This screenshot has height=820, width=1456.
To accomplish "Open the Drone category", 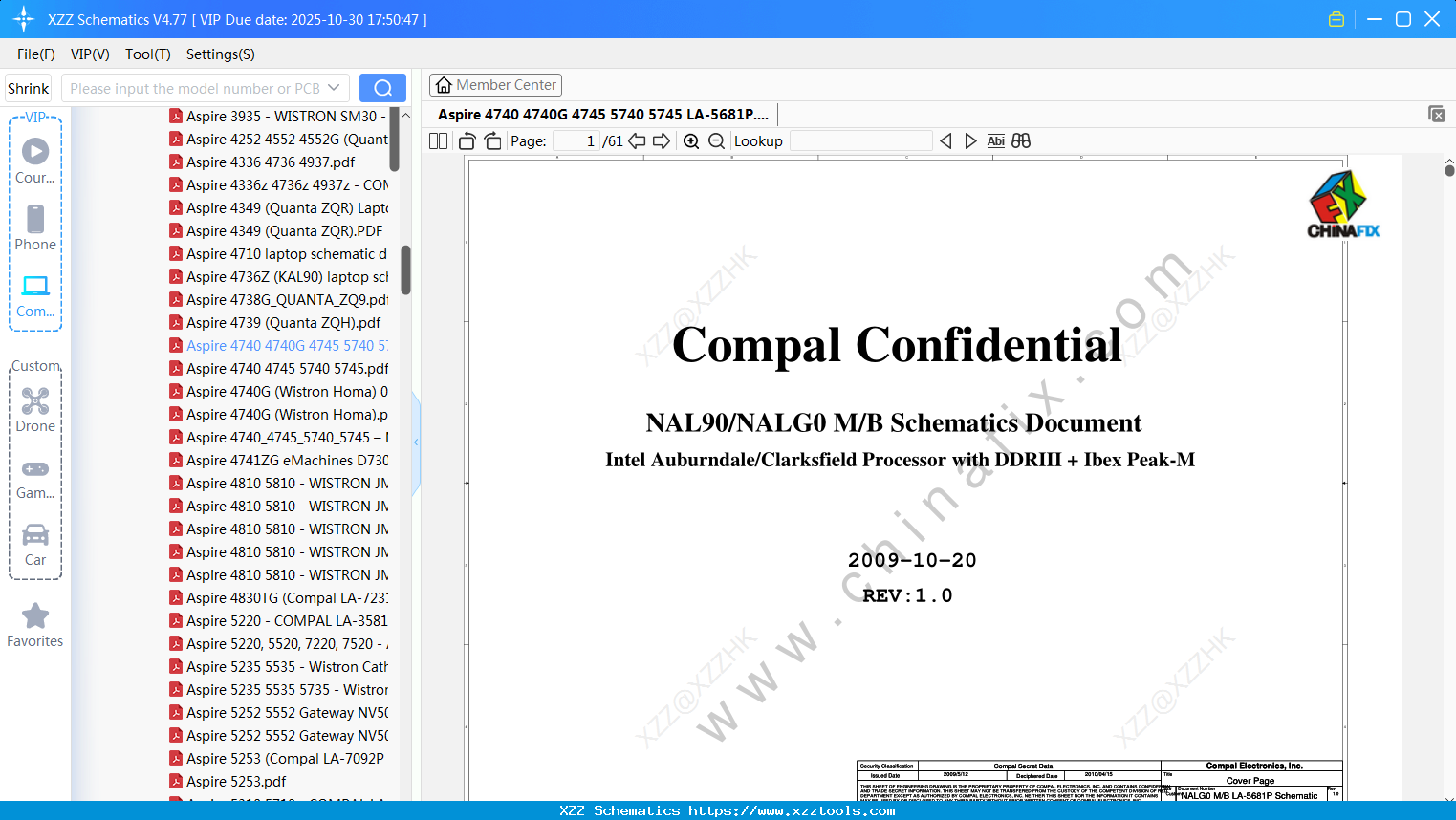I will pos(35,410).
